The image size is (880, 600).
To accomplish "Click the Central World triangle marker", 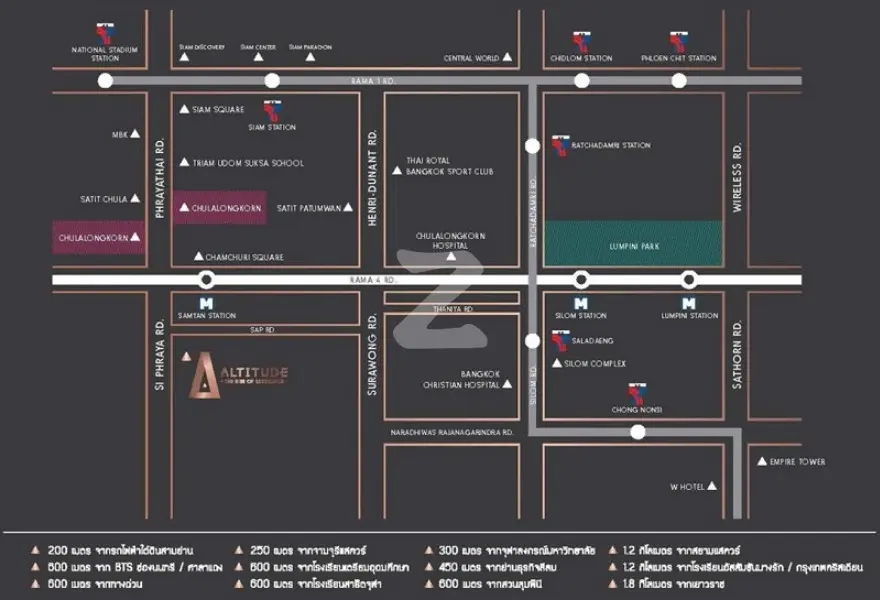I will click(x=507, y=57).
